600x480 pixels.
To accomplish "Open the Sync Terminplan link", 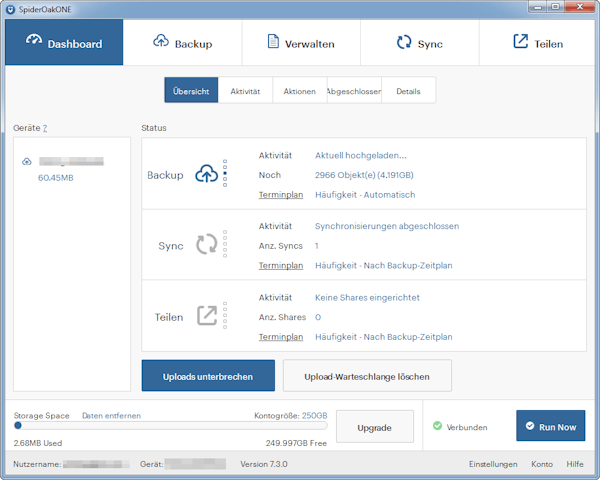I will point(281,265).
